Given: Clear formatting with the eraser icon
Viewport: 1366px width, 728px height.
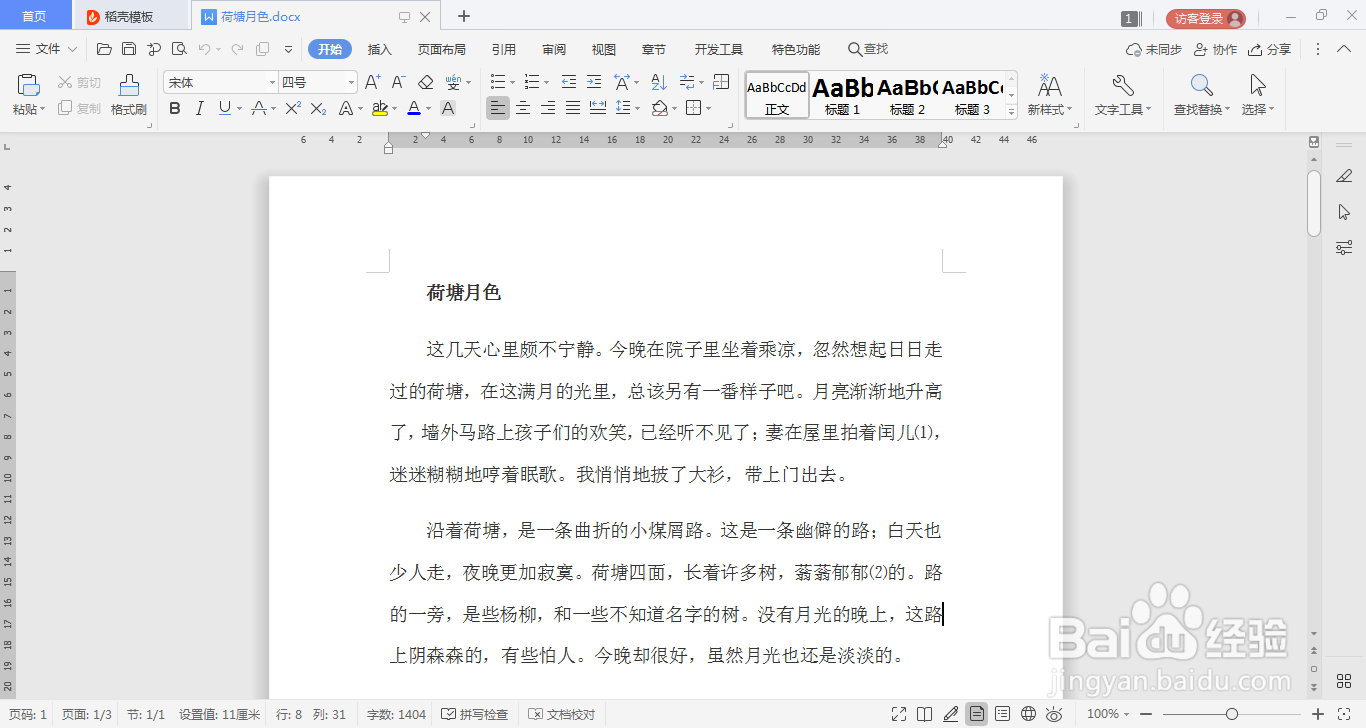Looking at the screenshot, I should 425,82.
